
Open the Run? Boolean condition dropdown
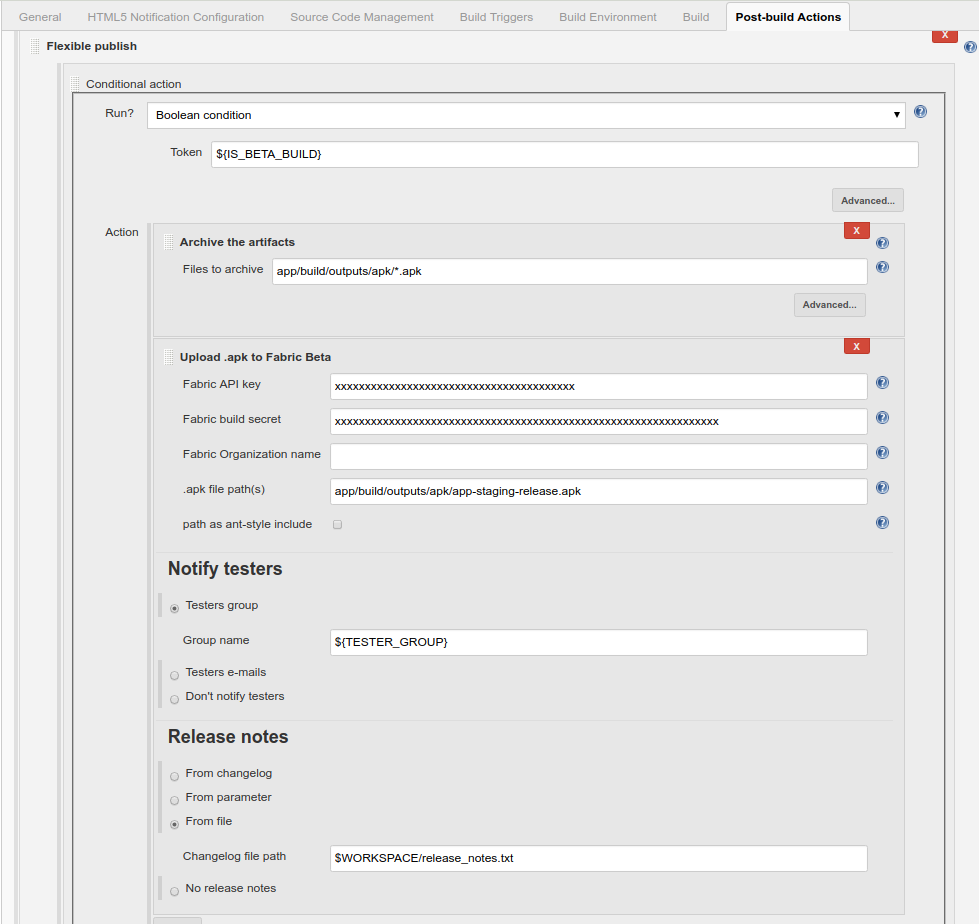pyautogui.click(x=526, y=115)
